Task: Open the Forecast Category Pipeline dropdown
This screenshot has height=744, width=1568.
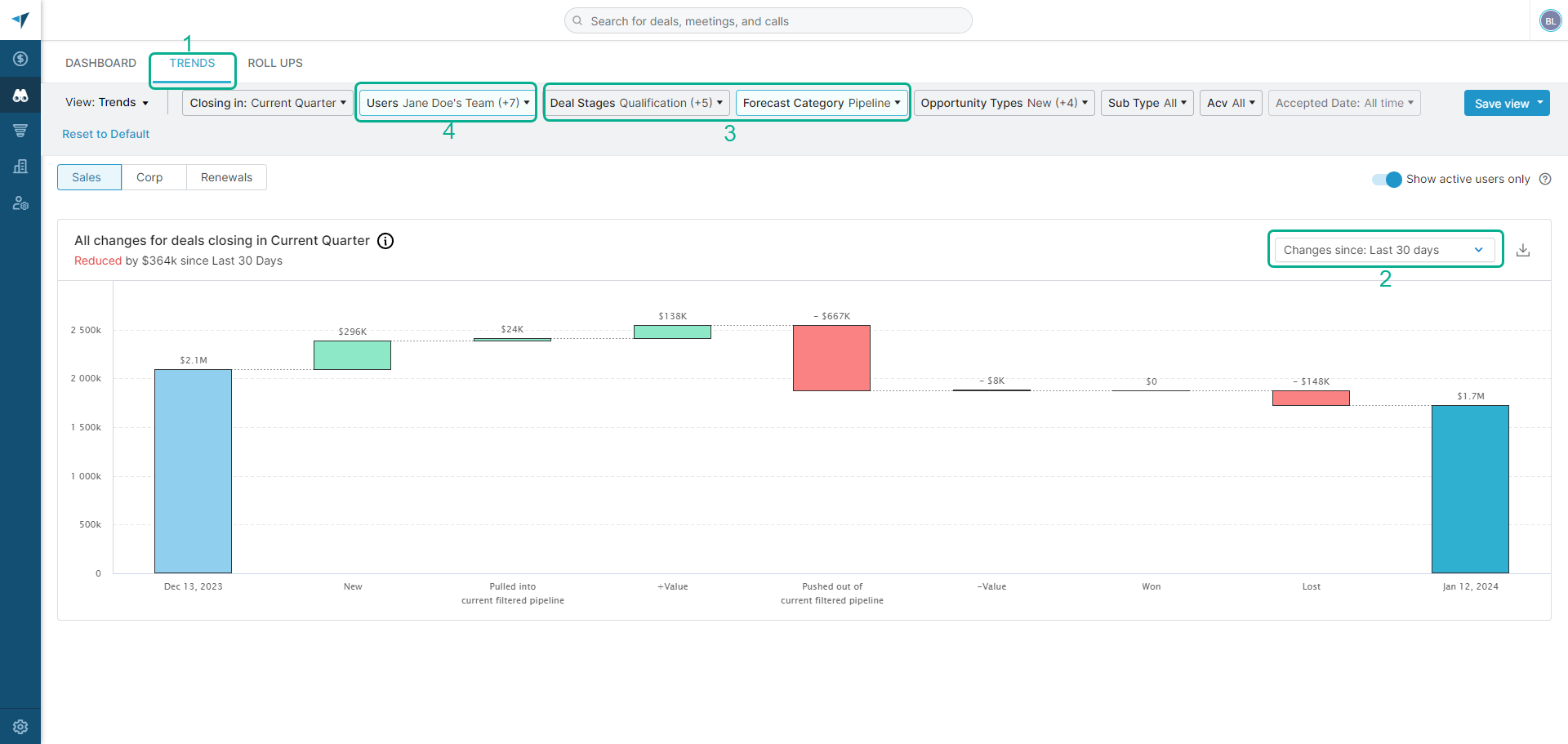Action: click(822, 103)
